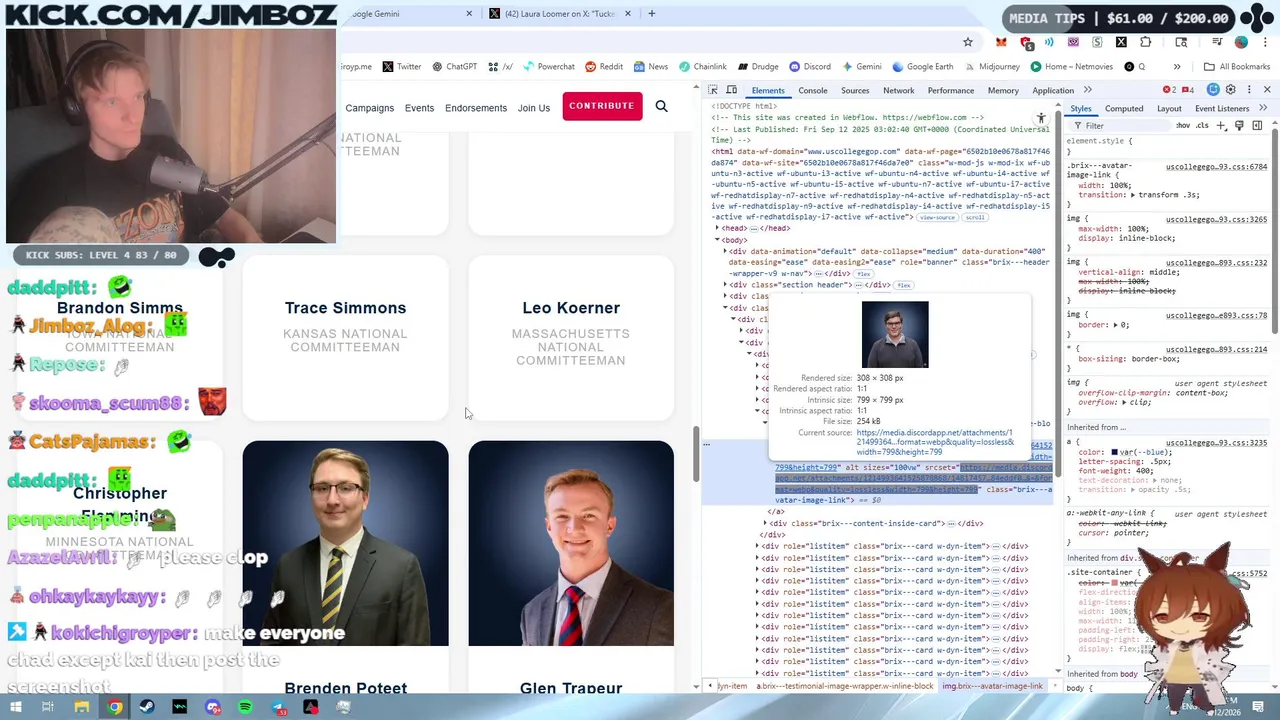Click the Leo Koerner card name

pyautogui.click(x=571, y=308)
